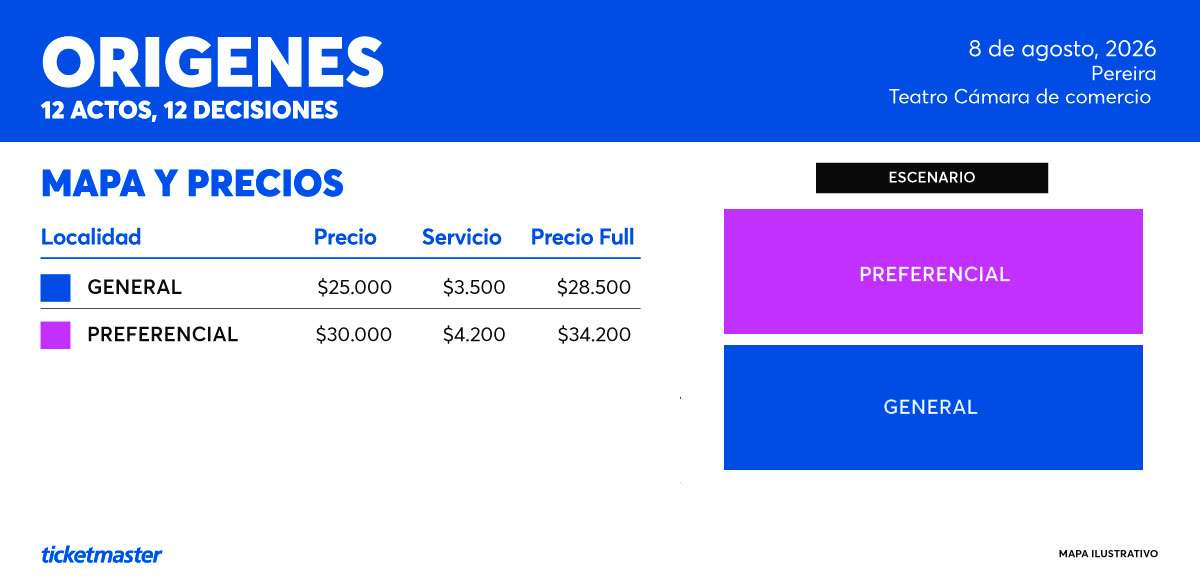Select the PREFERENCIAL row label
The width and height of the screenshot is (1200, 580).
[x=163, y=335]
